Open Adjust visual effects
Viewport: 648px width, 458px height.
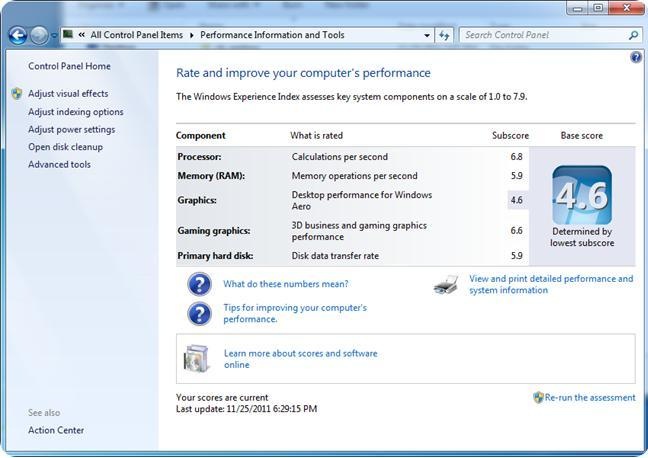point(68,94)
